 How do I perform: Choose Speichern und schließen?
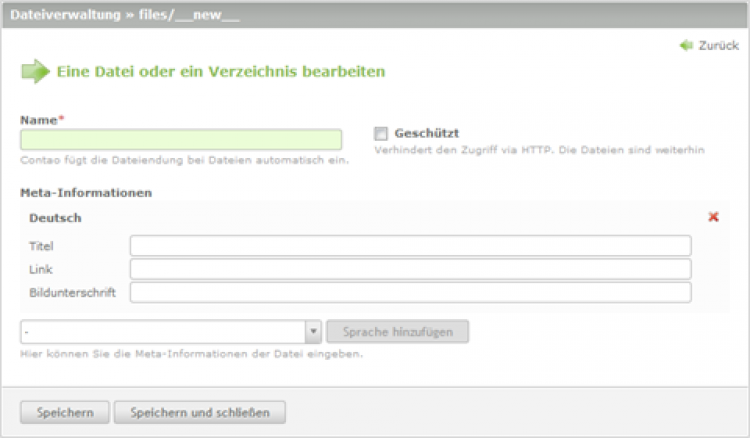coord(200,412)
